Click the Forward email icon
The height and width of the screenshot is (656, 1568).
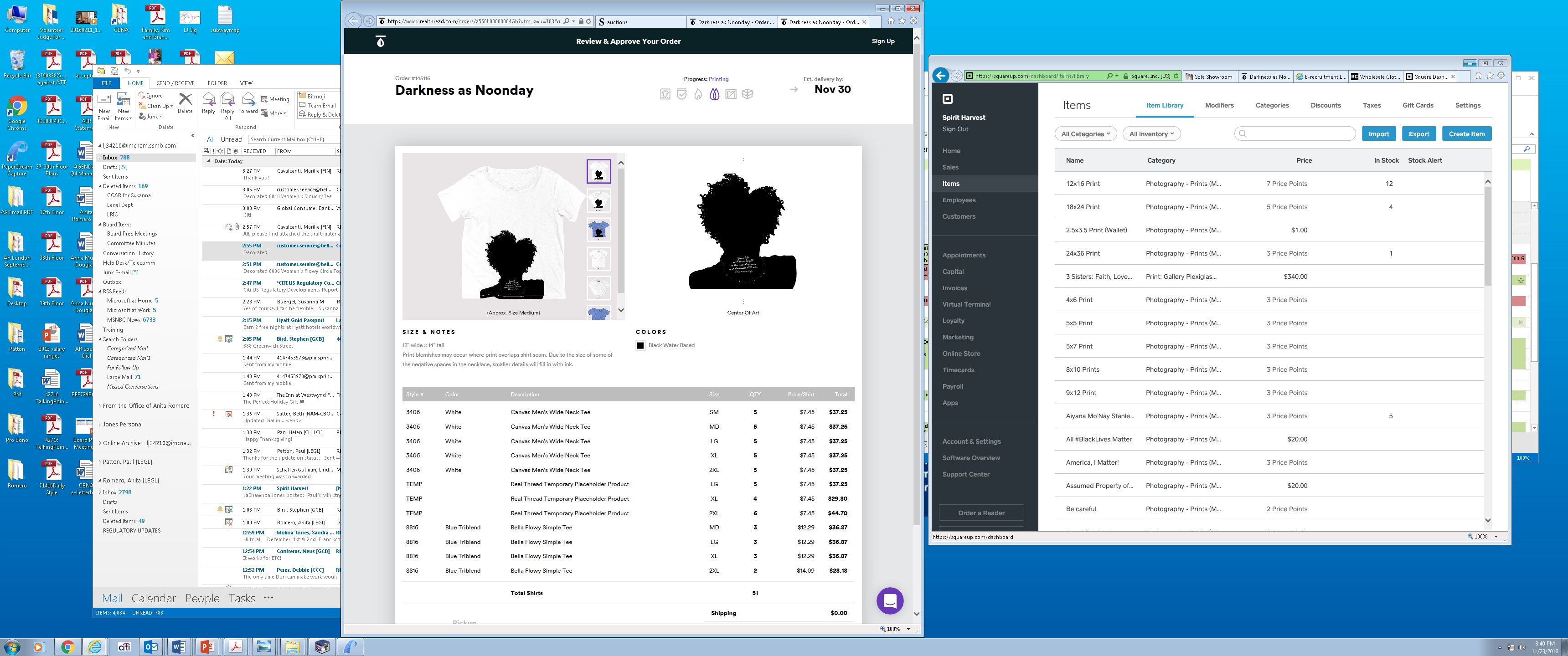coord(248,100)
